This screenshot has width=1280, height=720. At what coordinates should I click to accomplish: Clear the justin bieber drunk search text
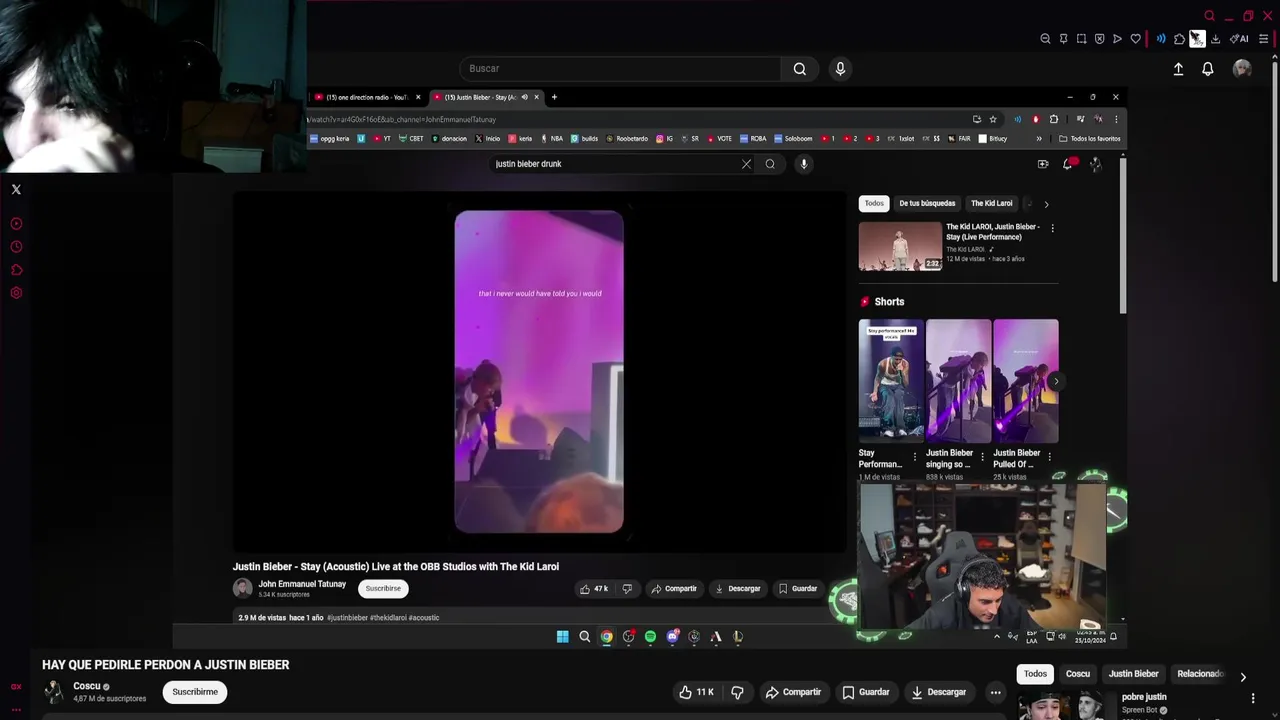(x=746, y=164)
